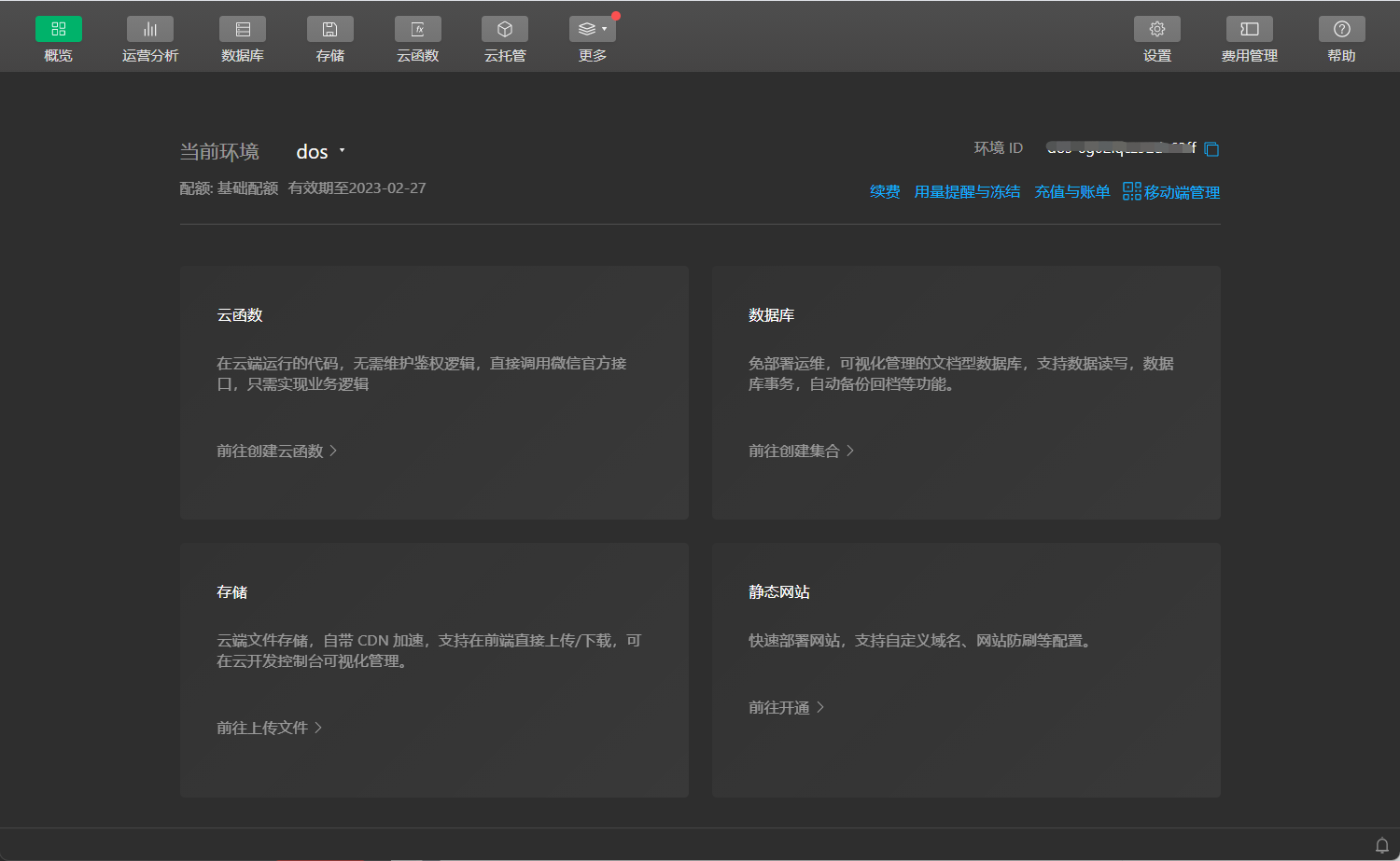
Task: Click the 续费 renewal link
Action: pos(883,191)
